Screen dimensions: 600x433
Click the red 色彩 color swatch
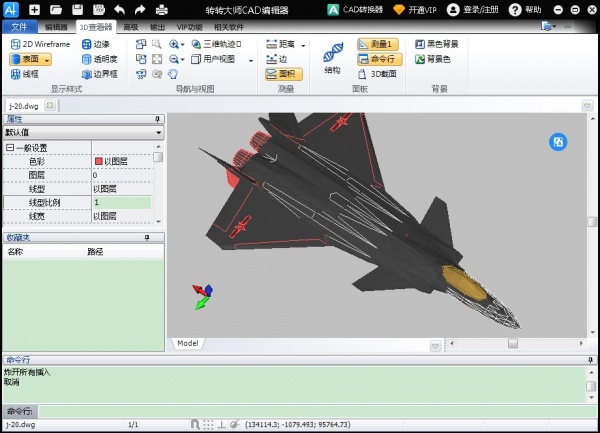pyautogui.click(x=98, y=161)
